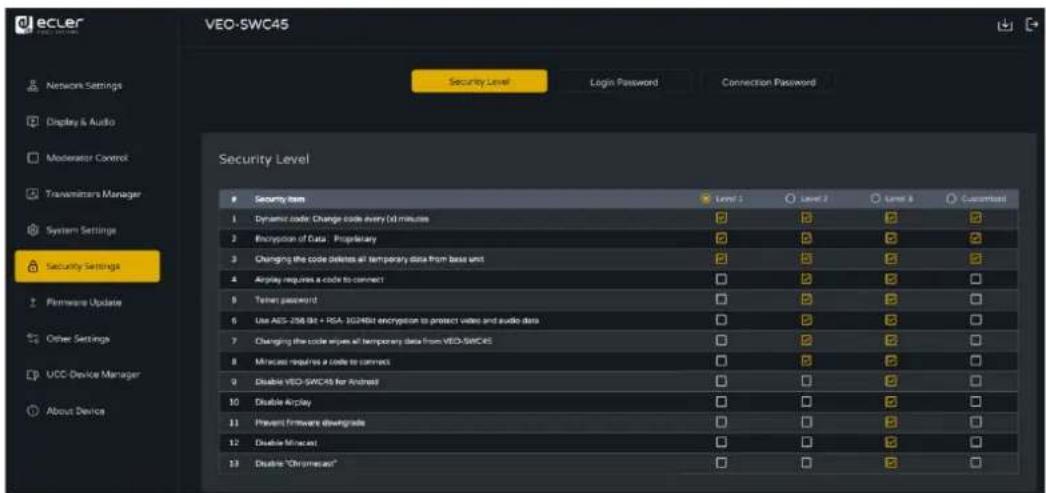Image resolution: width=1046 pixels, height=493 pixels.
Task: Toggle Level 3 checkbox for Prevent firmware downgrade
Action: [891, 422]
